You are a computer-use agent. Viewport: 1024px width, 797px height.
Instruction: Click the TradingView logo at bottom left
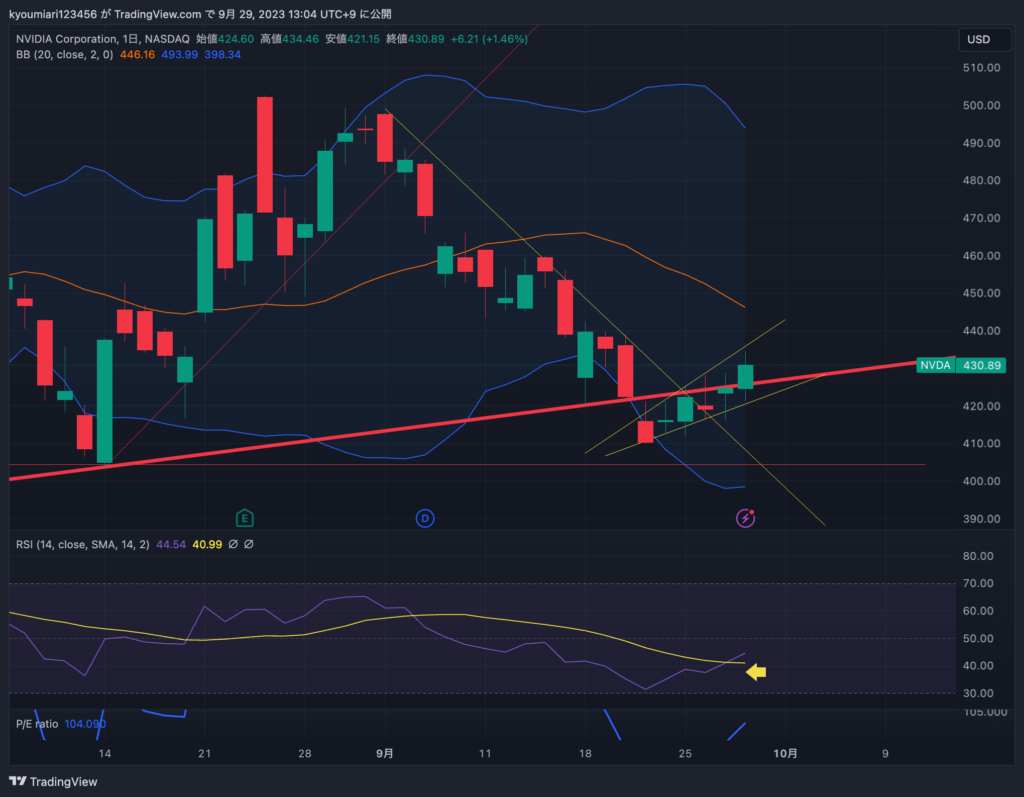click(x=53, y=781)
